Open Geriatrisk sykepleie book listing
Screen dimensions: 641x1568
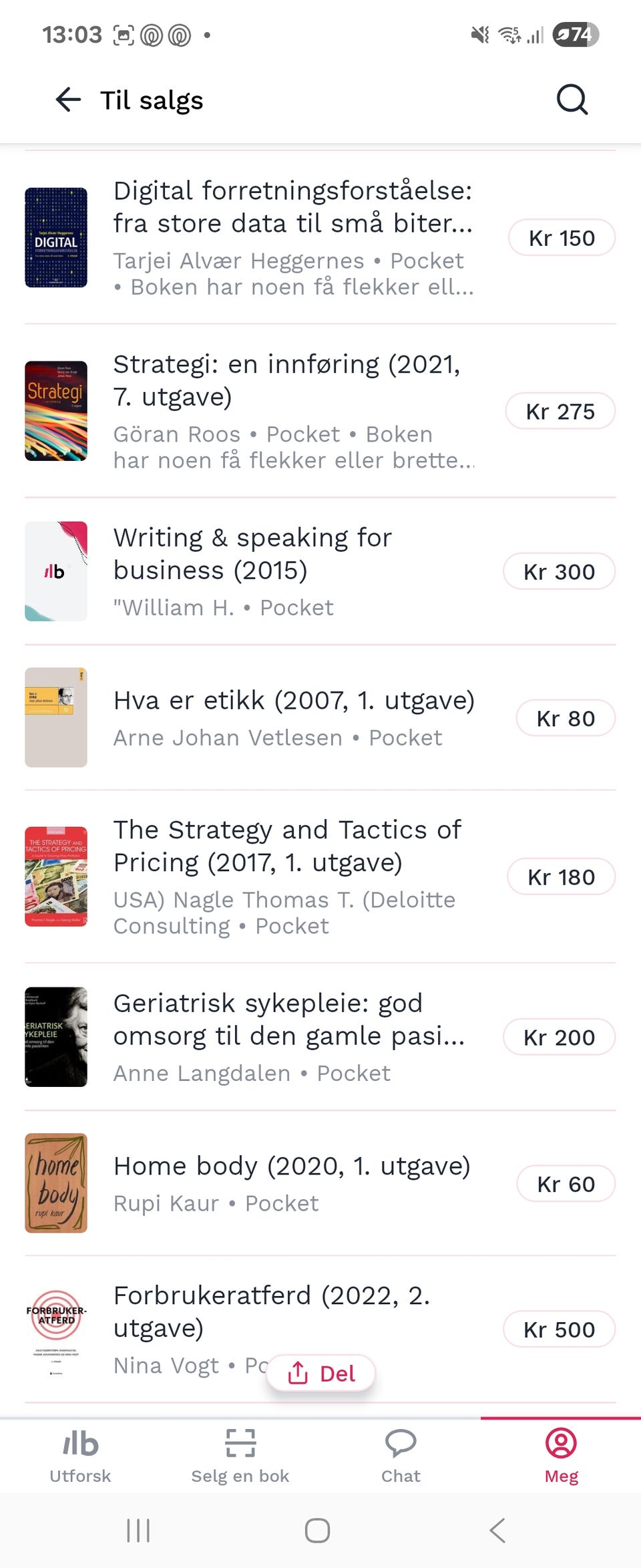288,1020
